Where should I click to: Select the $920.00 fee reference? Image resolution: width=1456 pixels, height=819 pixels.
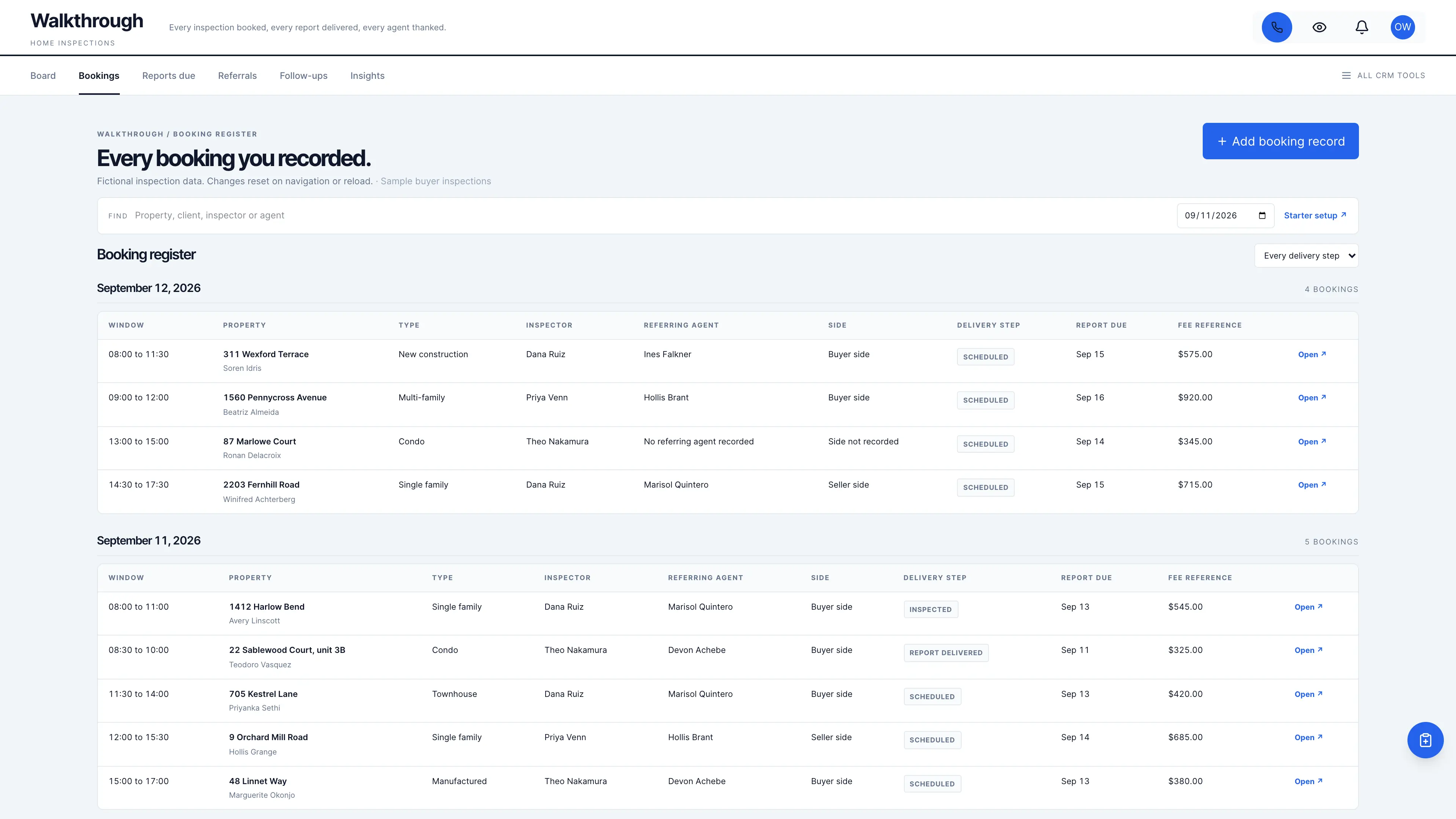tap(1195, 397)
